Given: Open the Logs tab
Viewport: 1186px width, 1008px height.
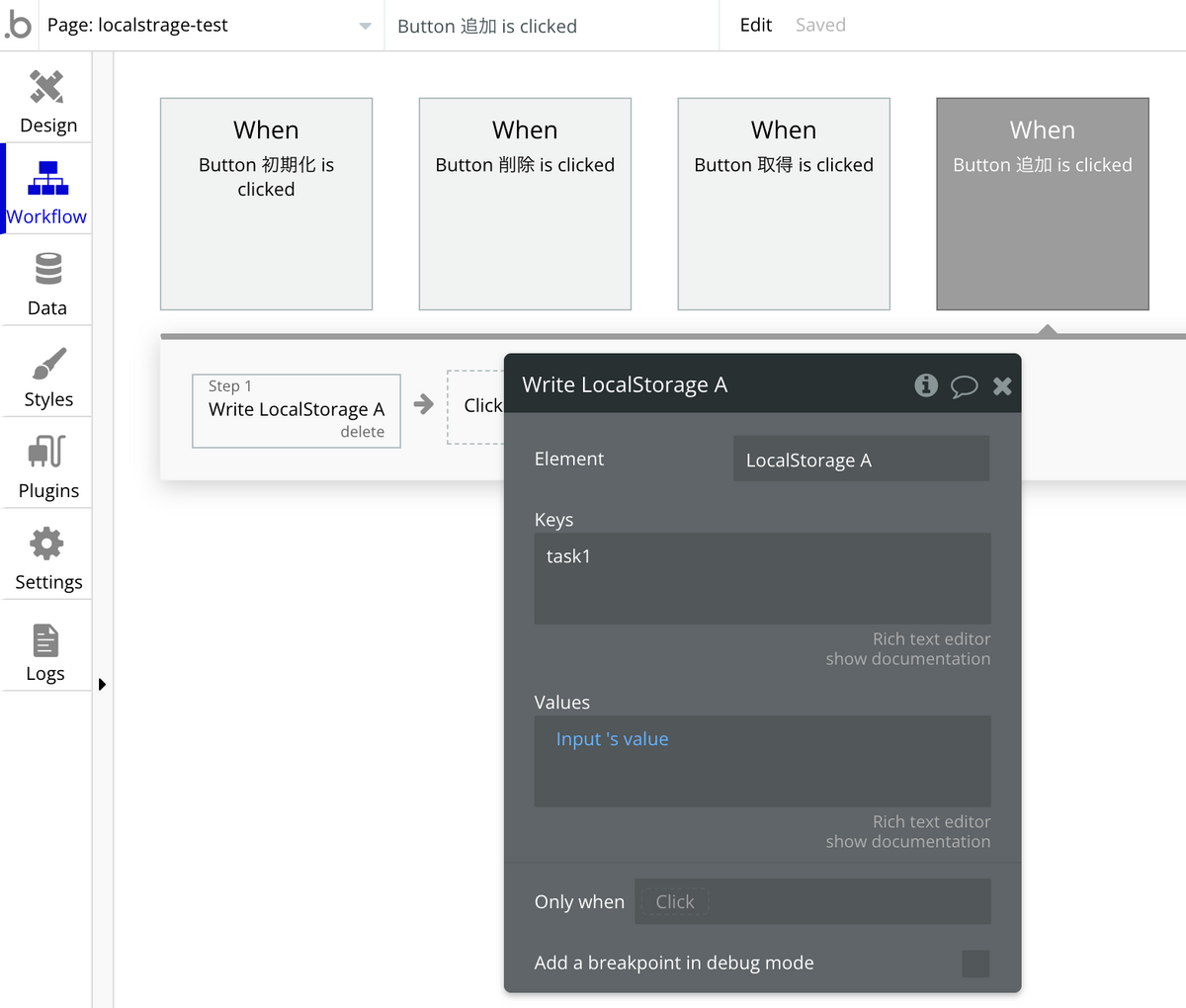Looking at the screenshot, I should pos(45,650).
